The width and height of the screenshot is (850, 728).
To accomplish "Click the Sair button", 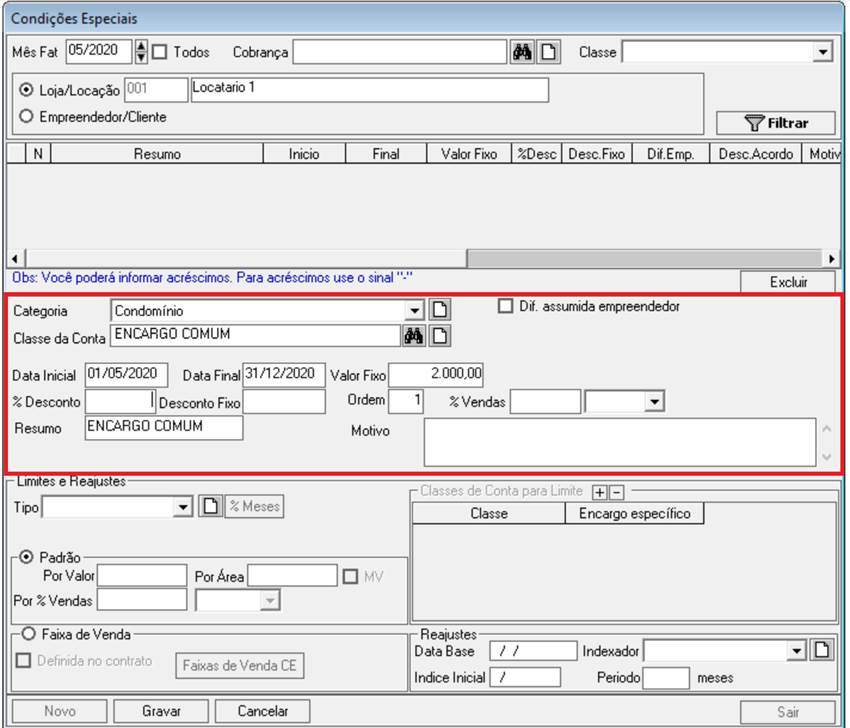I will coord(788,711).
